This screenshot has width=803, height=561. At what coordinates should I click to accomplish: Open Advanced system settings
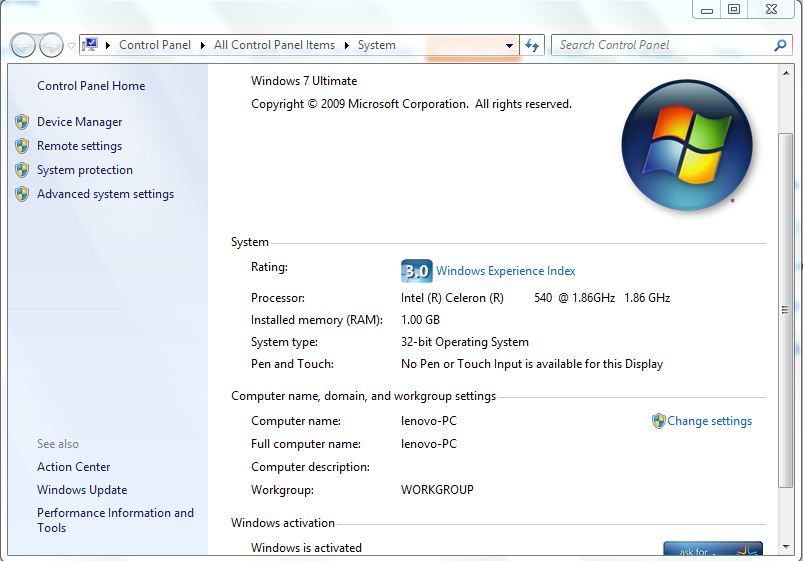105,194
